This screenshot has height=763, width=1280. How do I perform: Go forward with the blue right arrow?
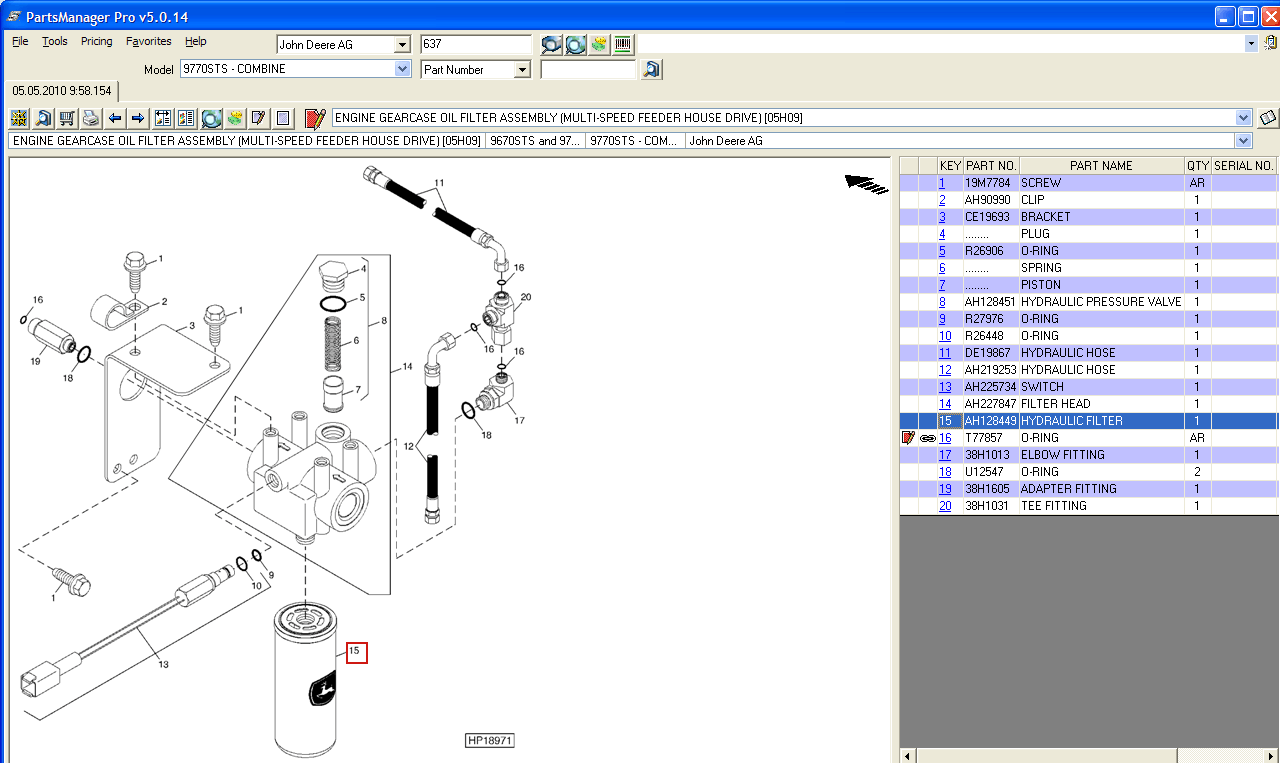[138, 118]
